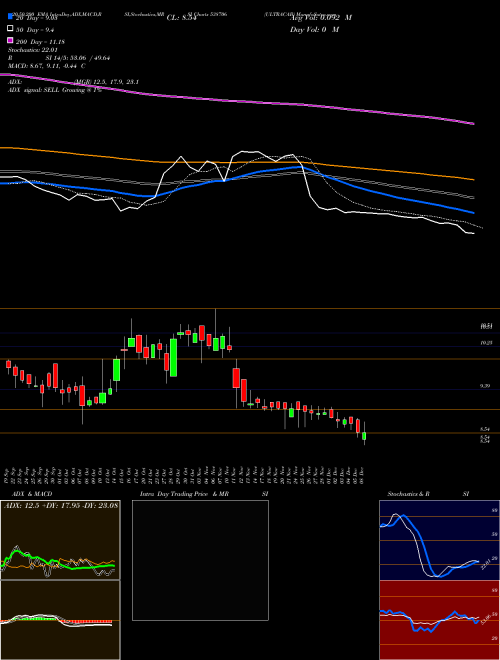
Task: Click the last green candlestick on chart
Action: [364, 436]
